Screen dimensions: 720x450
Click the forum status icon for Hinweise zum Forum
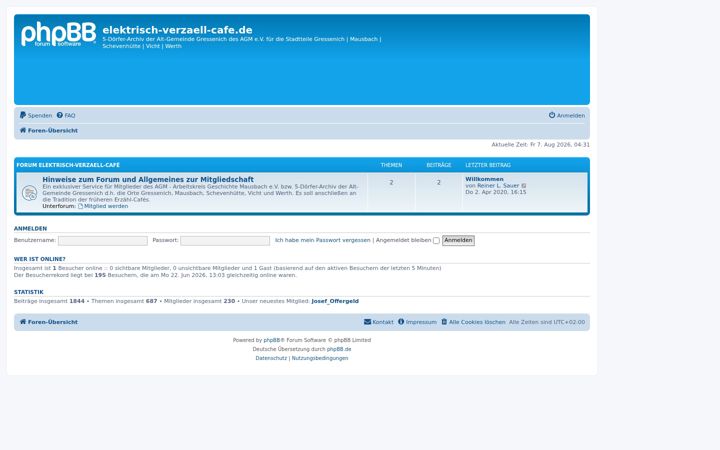click(29, 193)
